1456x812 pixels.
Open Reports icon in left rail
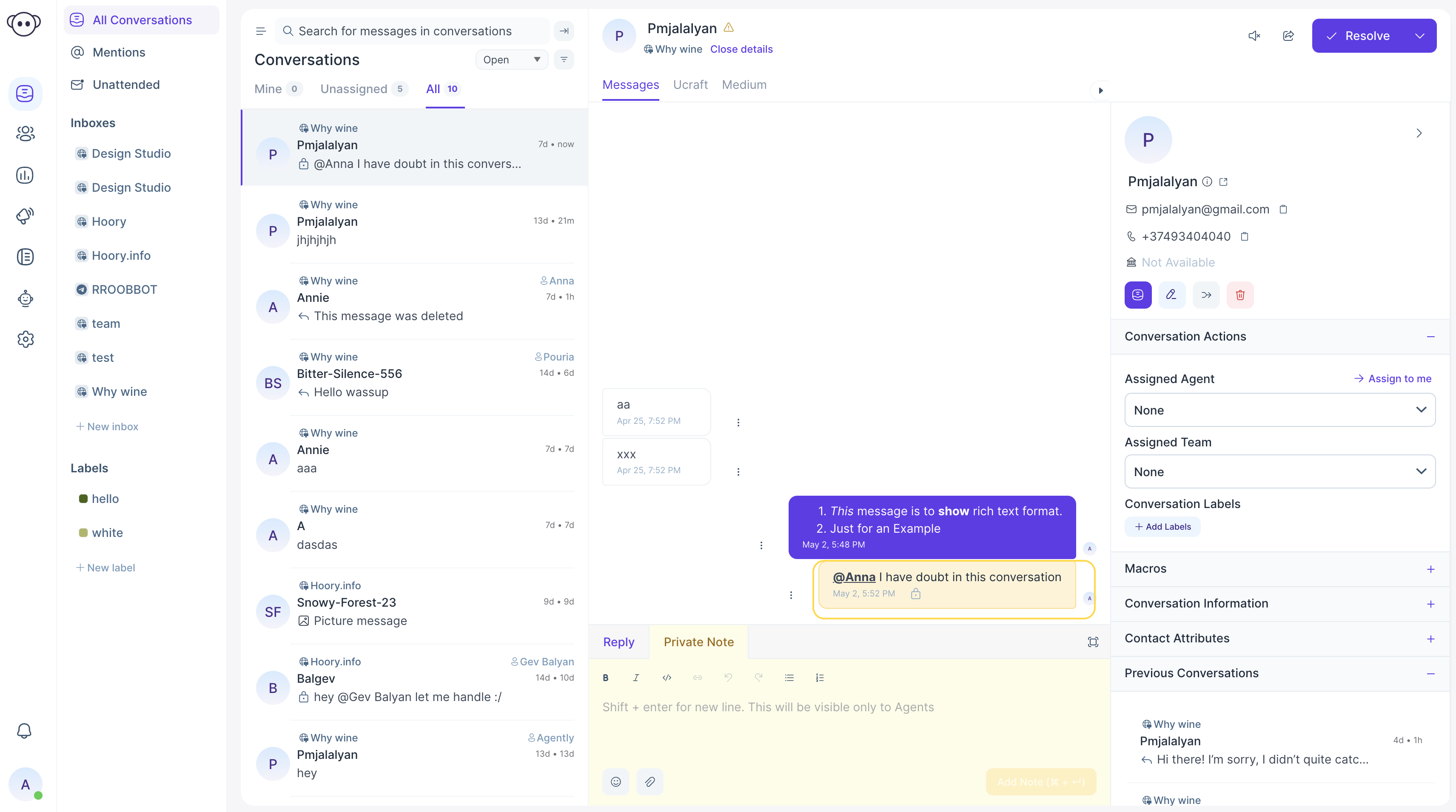(25, 175)
